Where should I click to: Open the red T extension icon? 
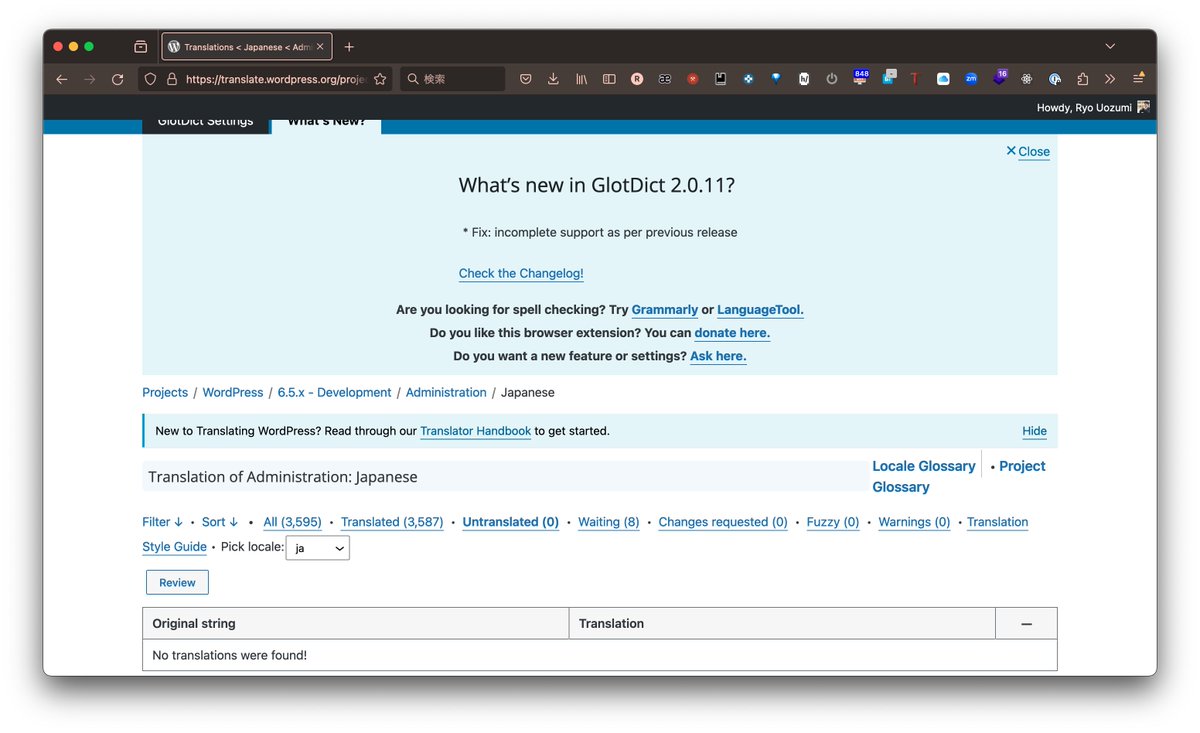pos(914,79)
